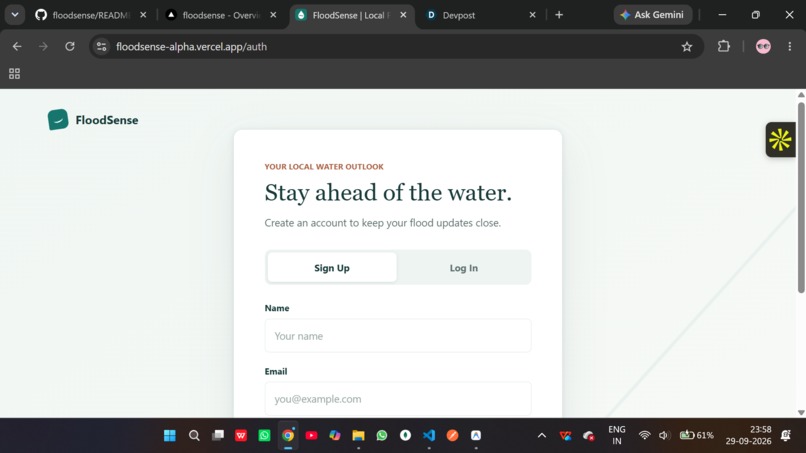The image size is (806, 453).
Task: Bookmark this page with the star icon
Action: tap(687, 47)
